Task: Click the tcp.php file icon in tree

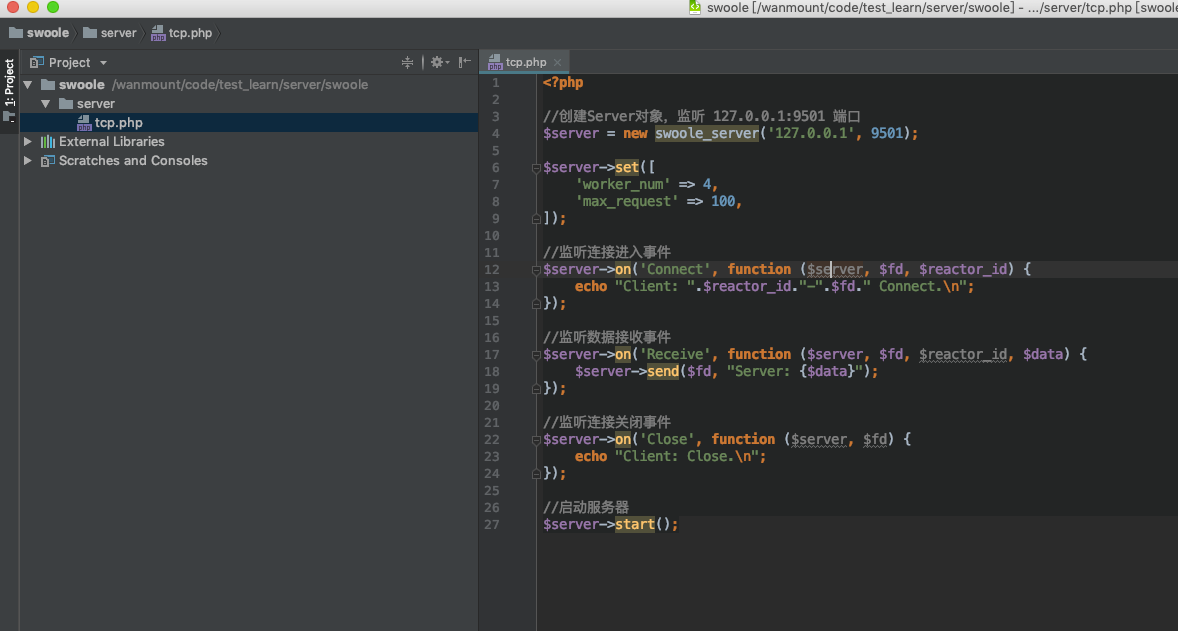Action: click(84, 123)
